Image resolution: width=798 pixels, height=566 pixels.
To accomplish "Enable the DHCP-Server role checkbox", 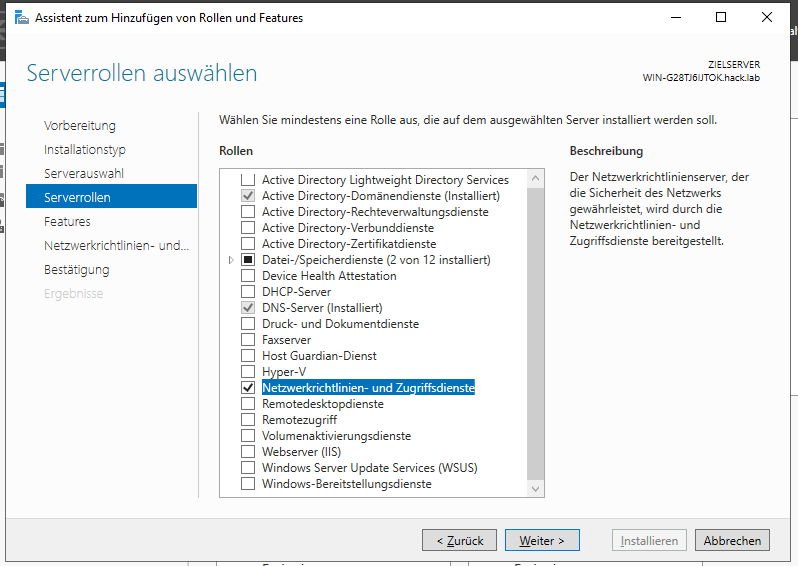I will click(x=248, y=292).
